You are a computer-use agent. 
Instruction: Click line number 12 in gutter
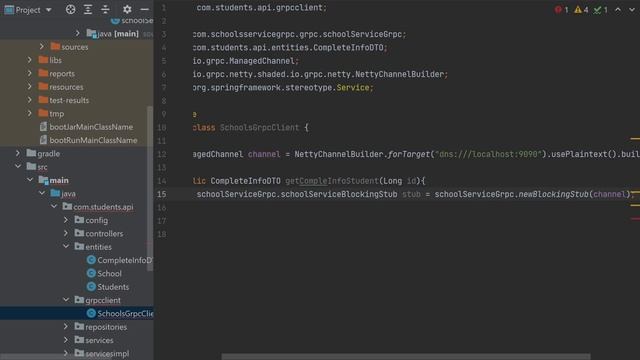[x=162, y=154]
